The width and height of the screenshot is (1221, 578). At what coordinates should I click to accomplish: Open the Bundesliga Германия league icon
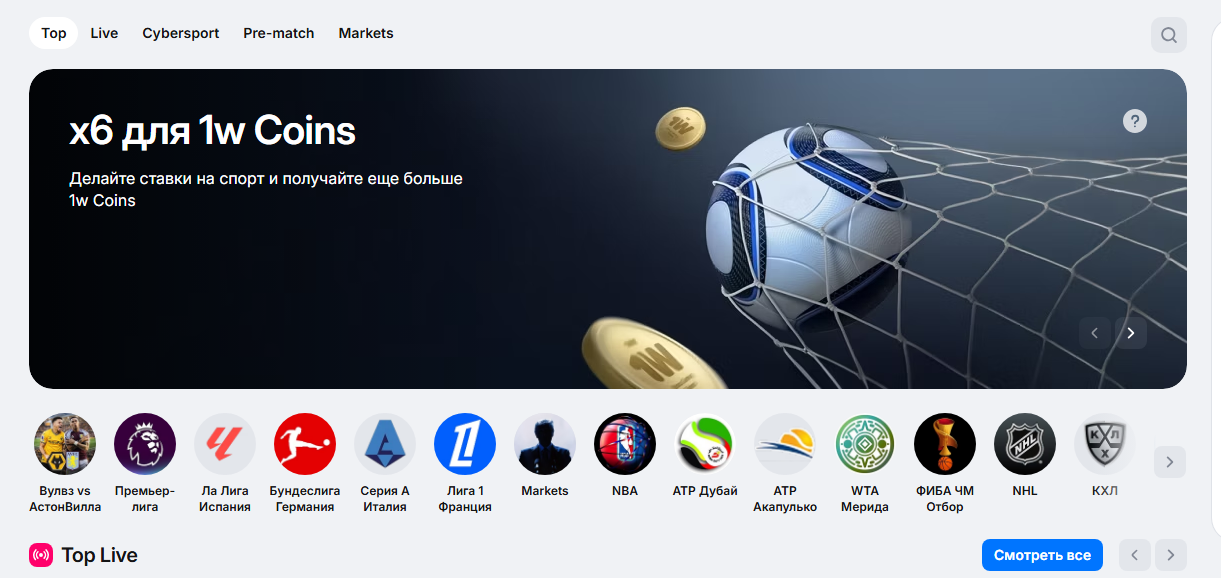pyautogui.click(x=305, y=444)
